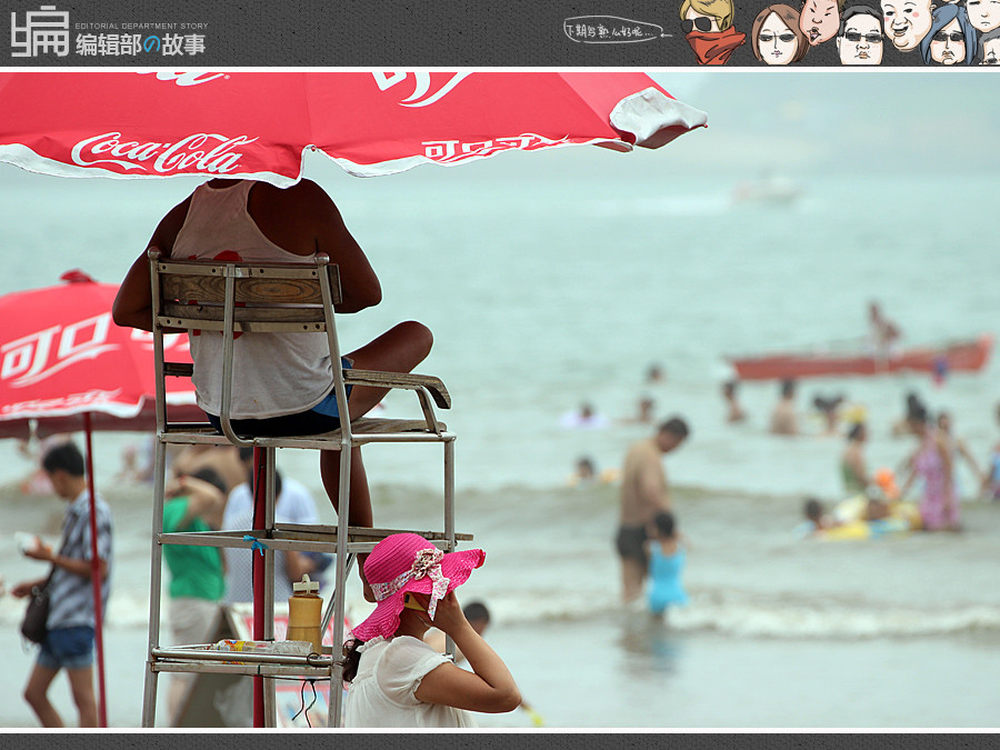This screenshot has width=1000, height=750.
Task: Click the laughing bald man avatar
Action: click(x=906, y=25)
